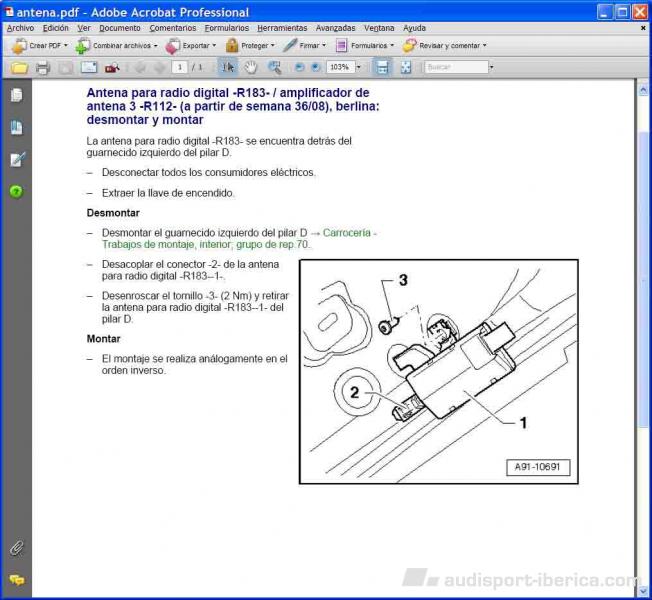This screenshot has width=652, height=600.
Task: Toggle fit full page view
Action: (x=406, y=67)
